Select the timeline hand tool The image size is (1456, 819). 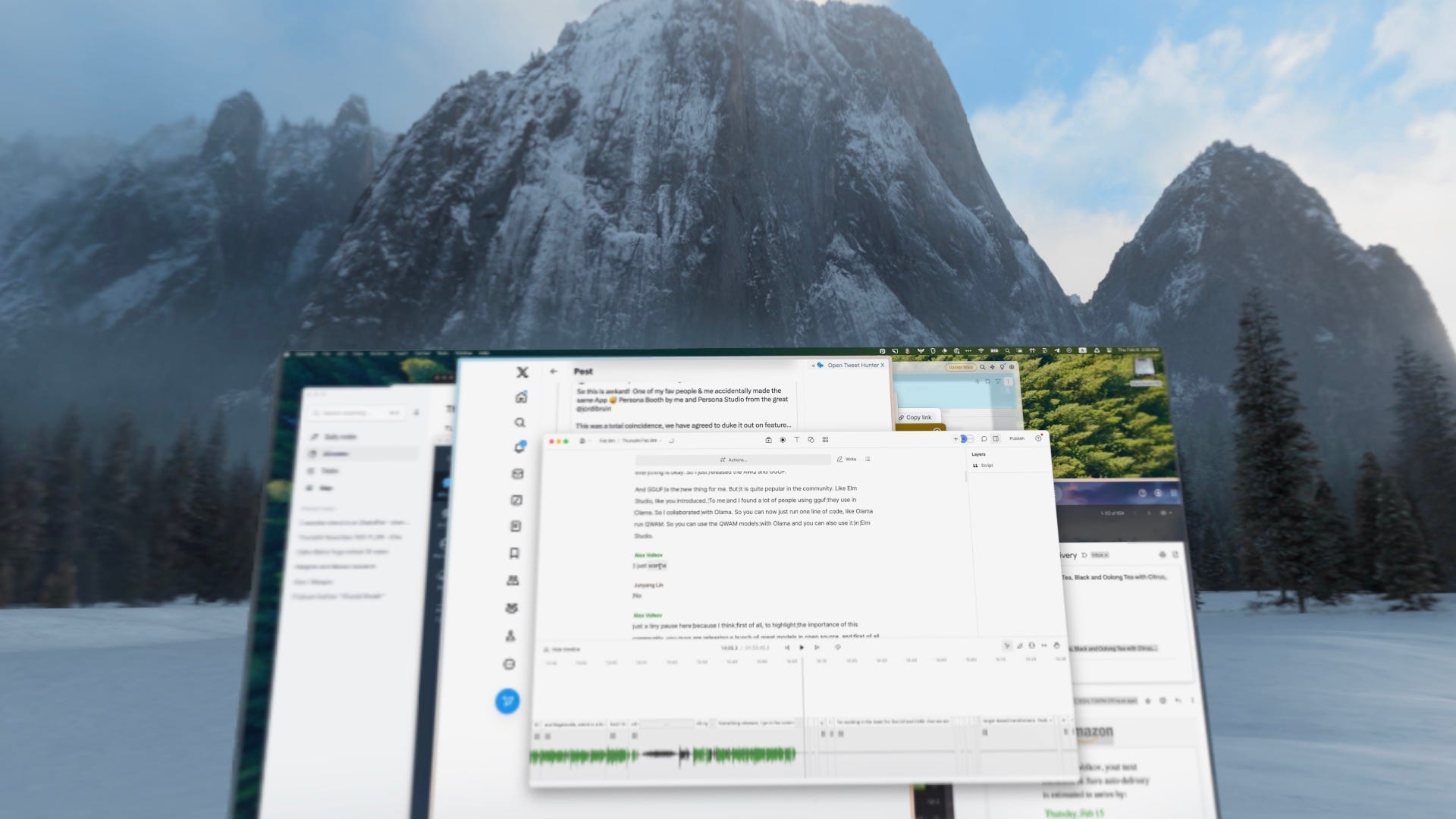1056,645
